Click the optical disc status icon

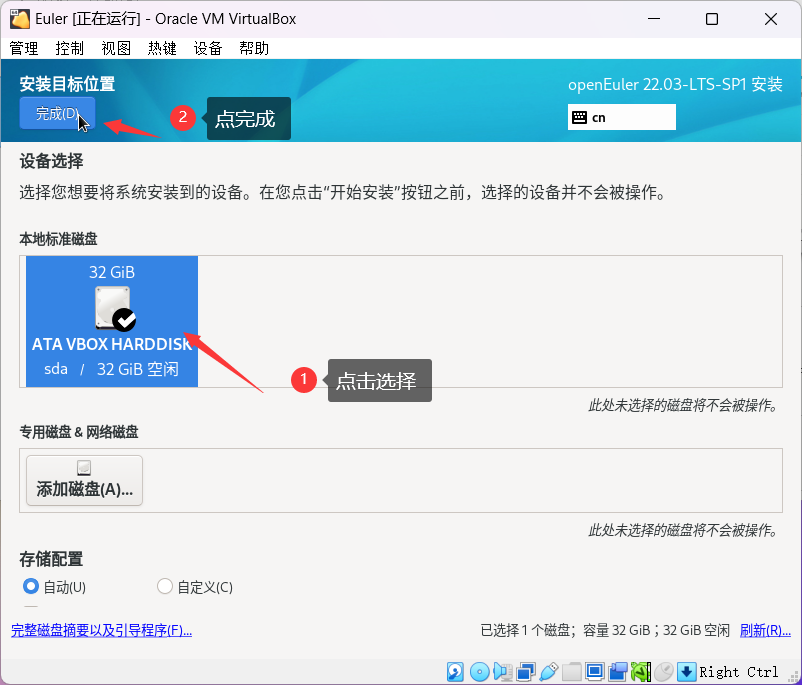(x=479, y=671)
